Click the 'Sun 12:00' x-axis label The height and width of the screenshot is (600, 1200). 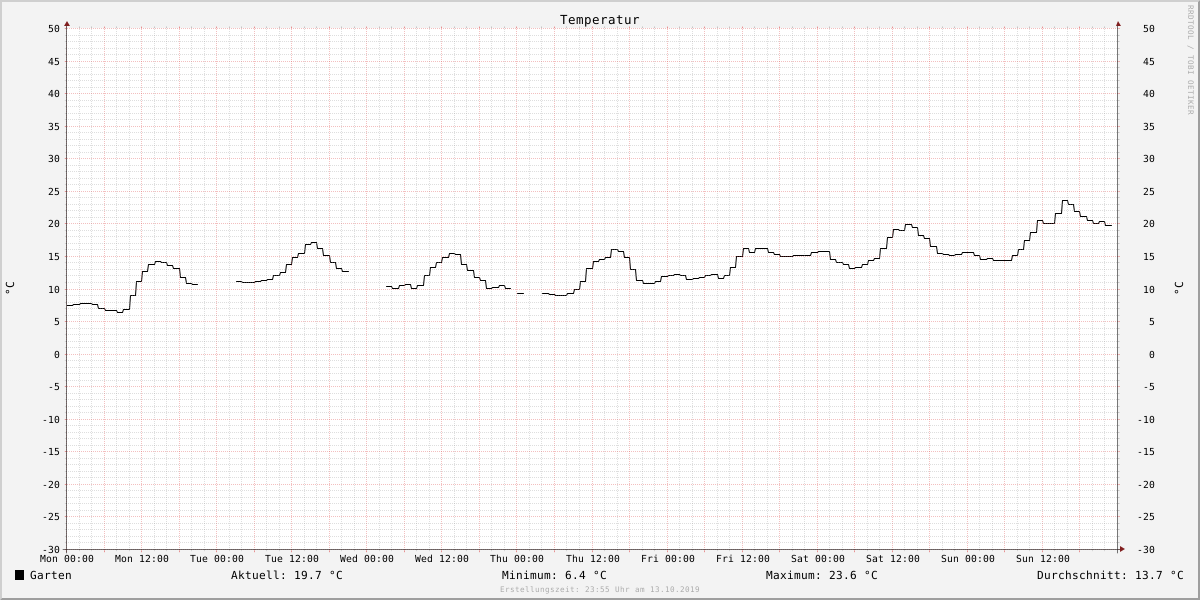1043,559
